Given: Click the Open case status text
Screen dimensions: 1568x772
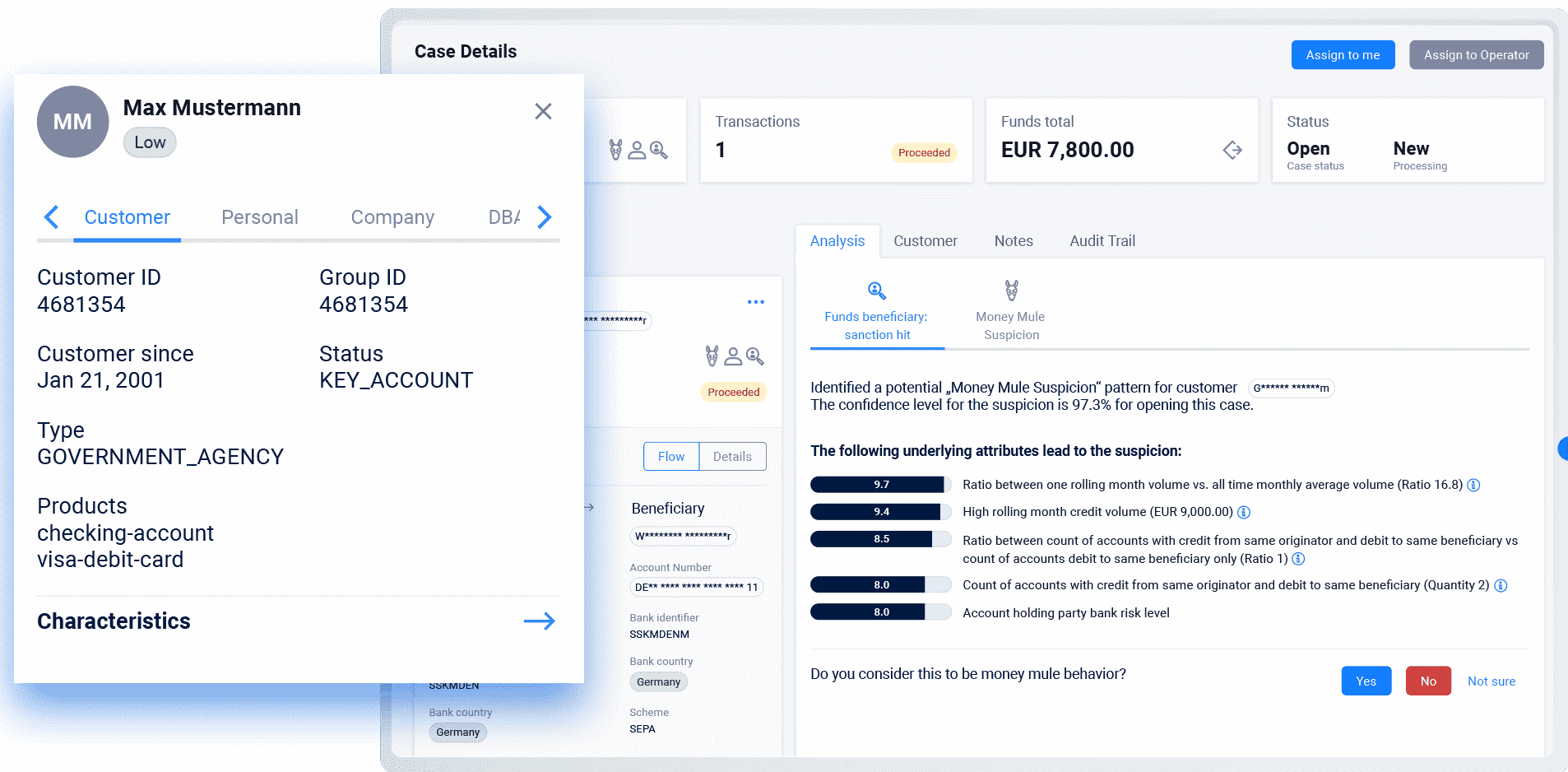Looking at the screenshot, I should pyautogui.click(x=1308, y=149).
